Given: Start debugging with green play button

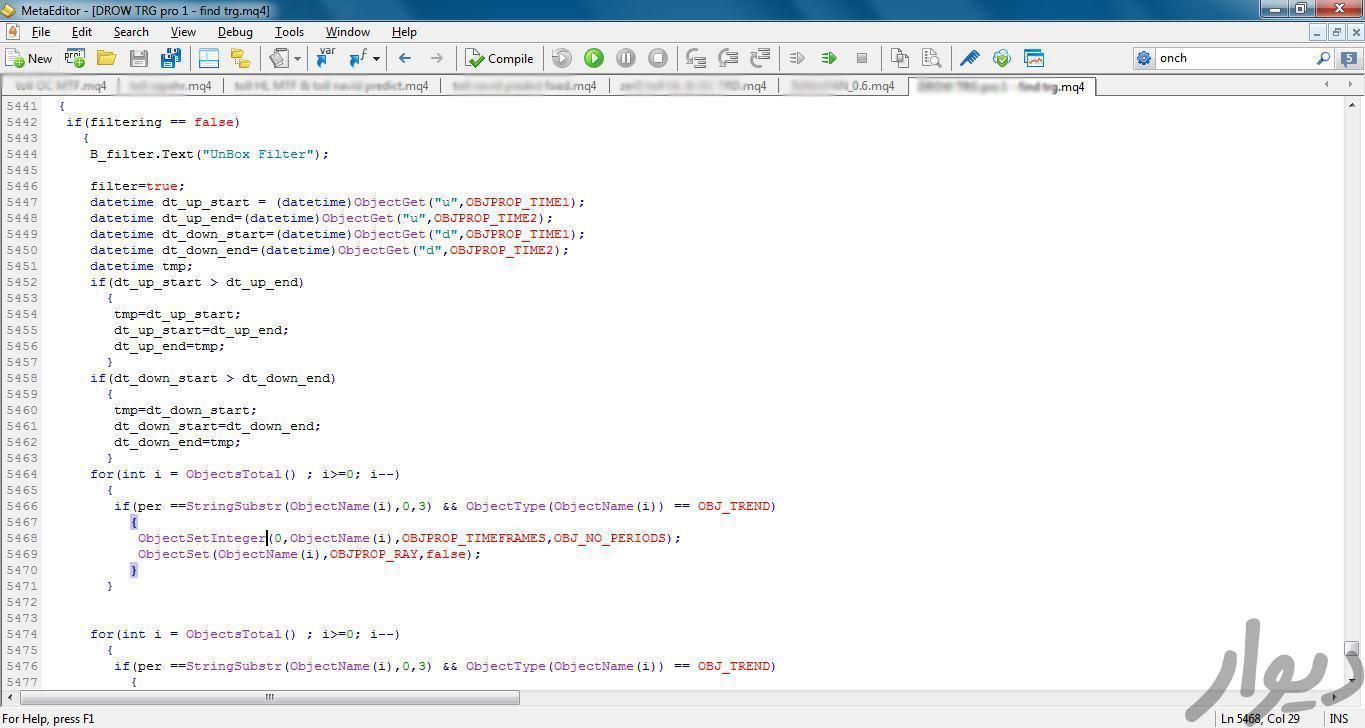Looking at the screenshot, I should (x=594, y=58).
